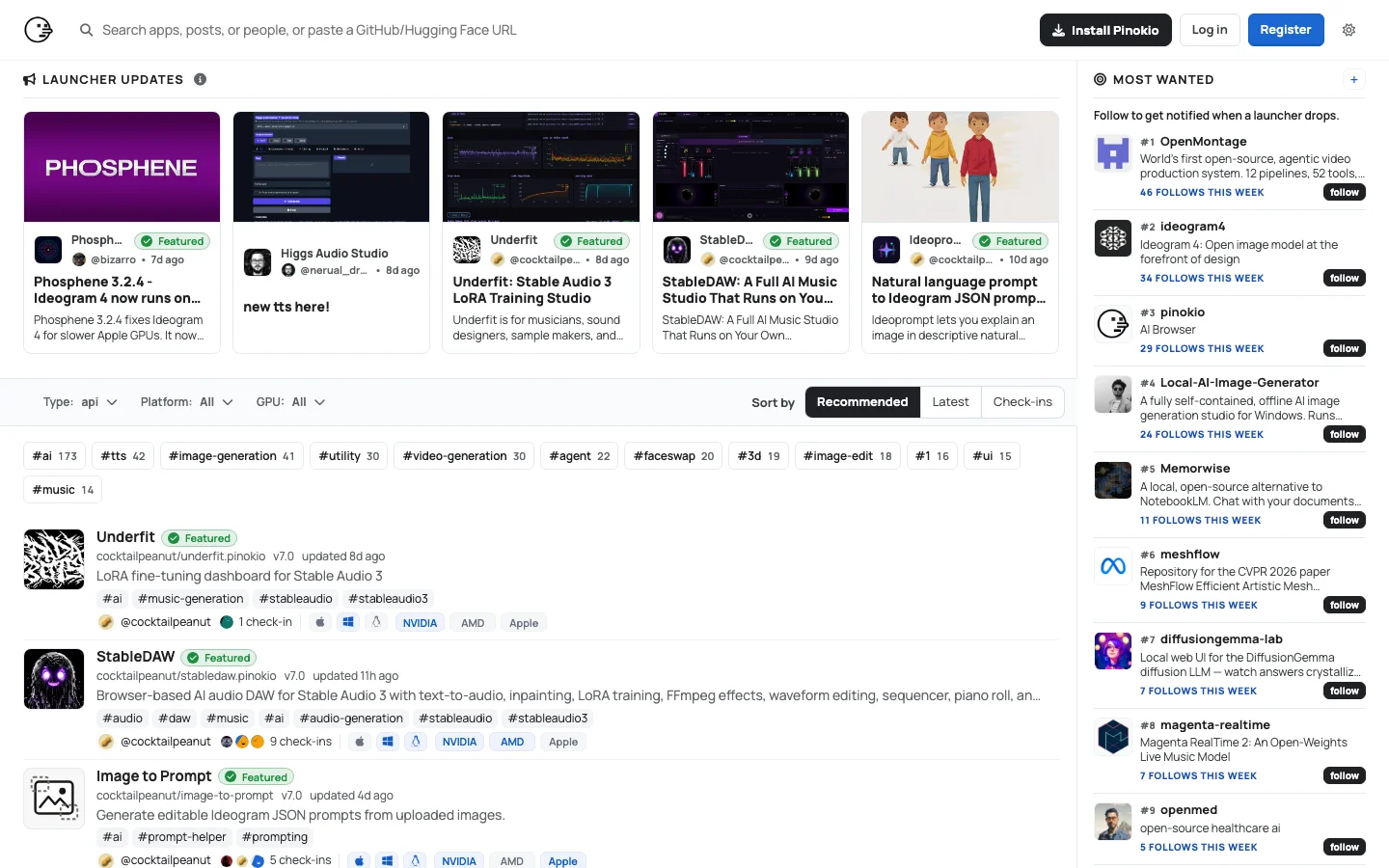Image resolution: width=1389 pixels, height=868 pixels.
Task: Click the Log in button
Action: pyautogui.click(x=1210, y=30)
